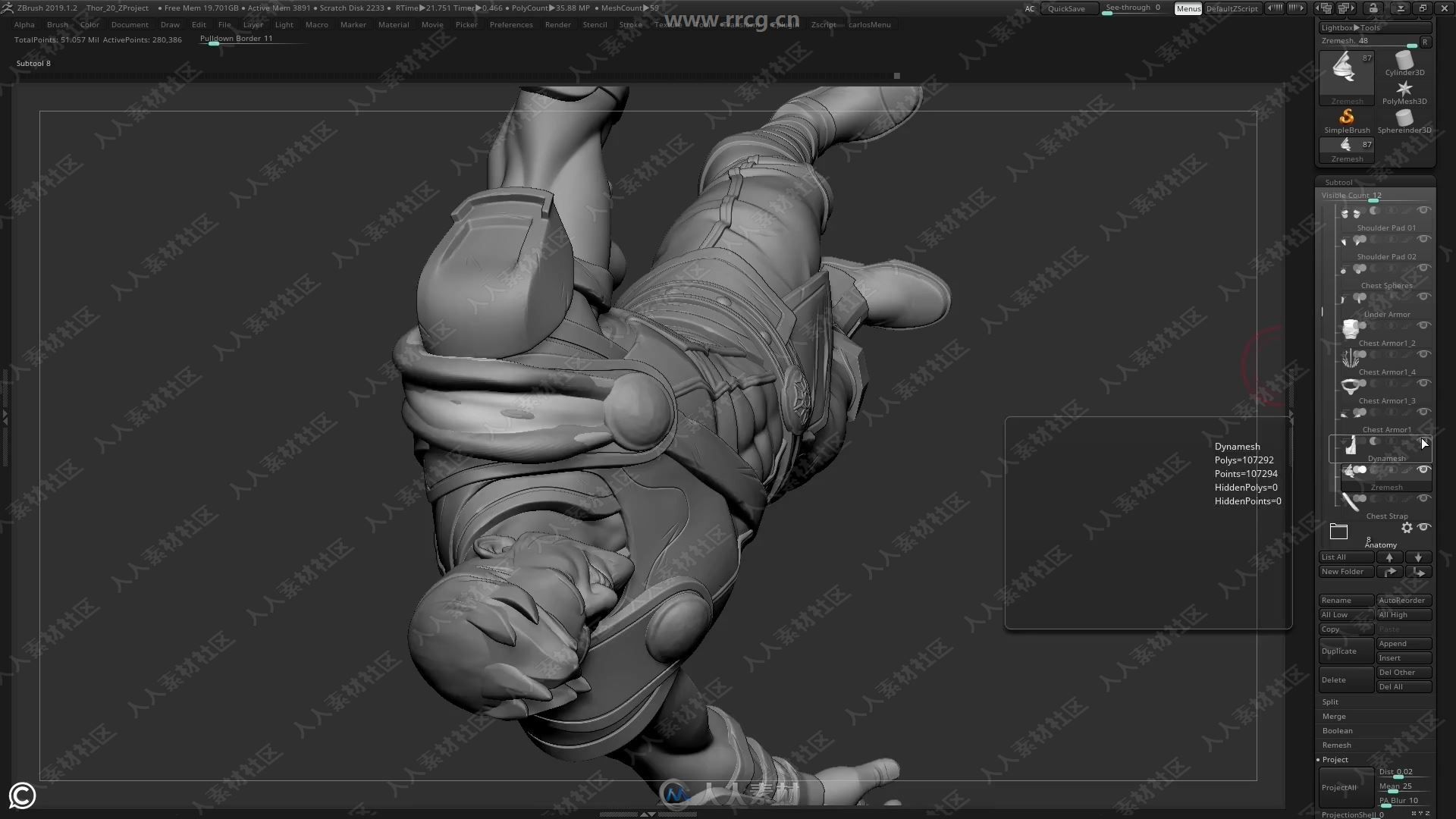This screenshot has width=1456, height=819.
Task: Toggle visibility eye of Shoulder Pad 01
Action: (x=1423, y=211)
